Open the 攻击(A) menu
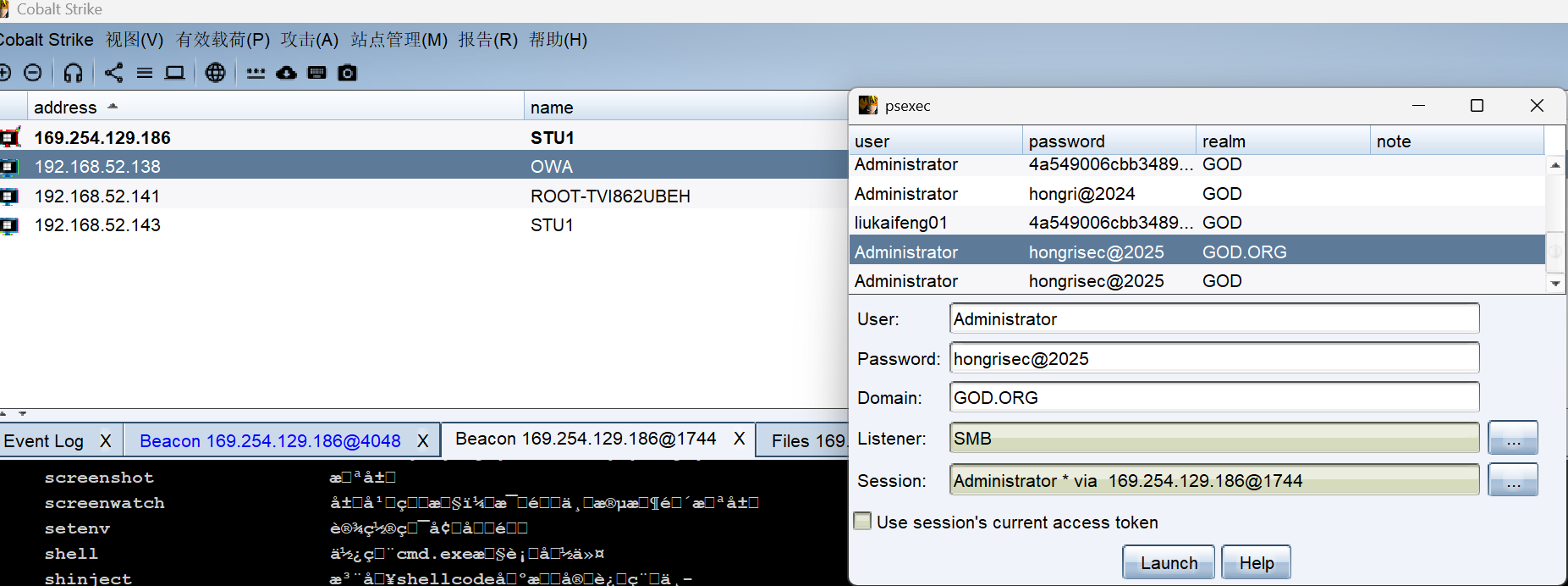This screenshot has width=1568, height=586. tap(310, 40)
